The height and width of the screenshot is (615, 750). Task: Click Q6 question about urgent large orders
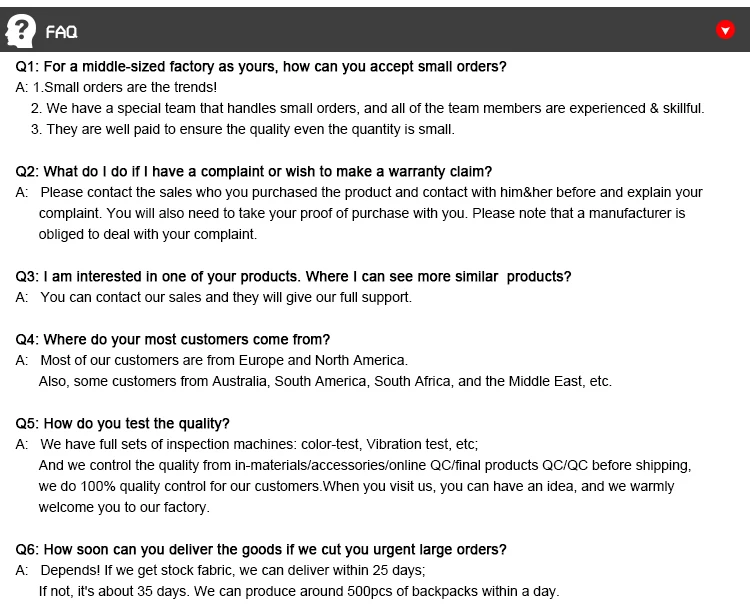tap(261, 549)
